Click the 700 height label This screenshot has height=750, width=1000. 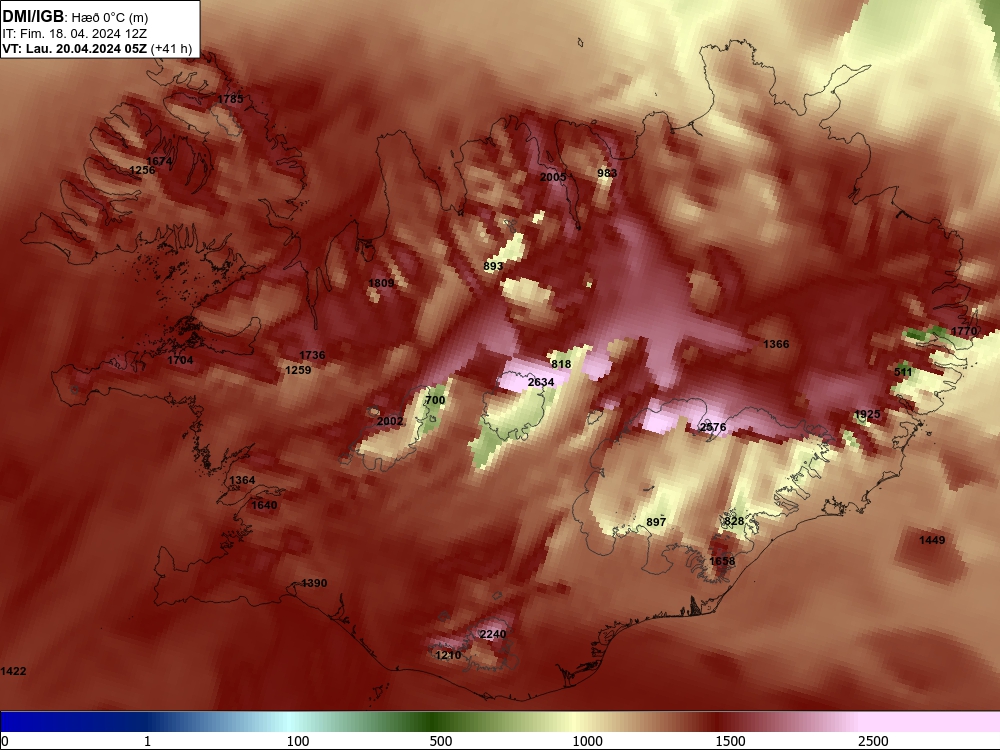coord(435,401)
